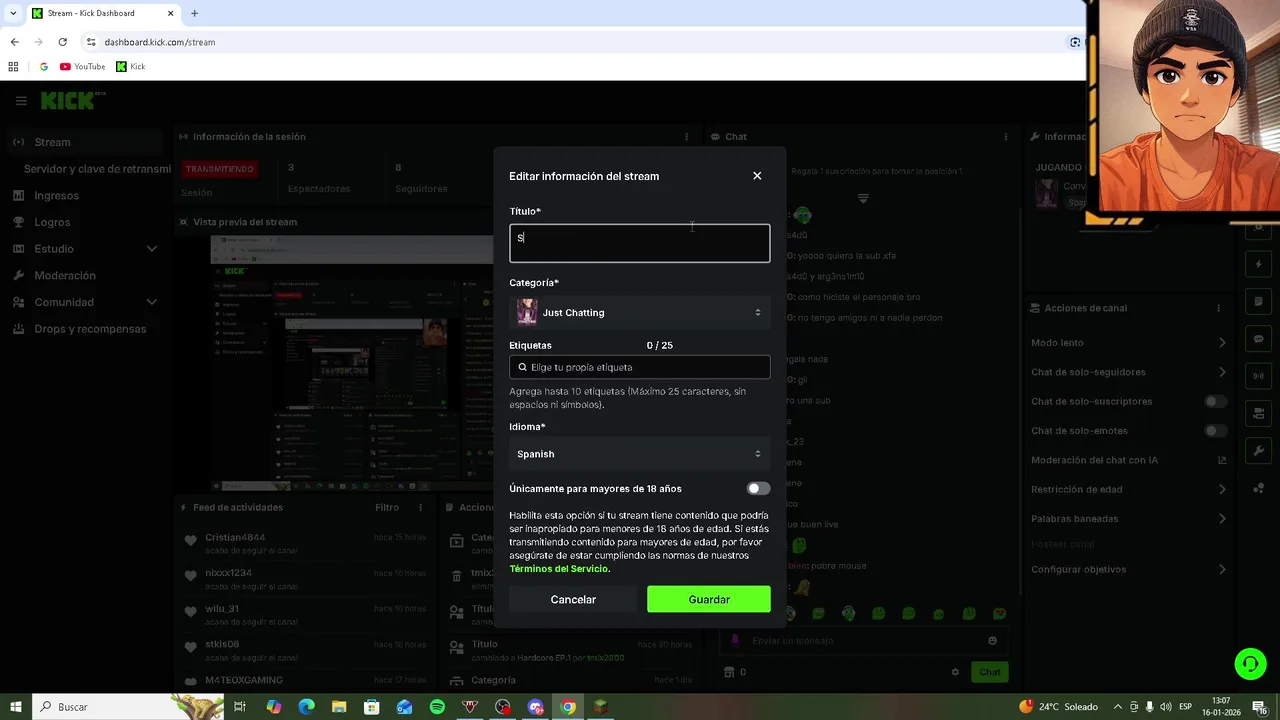Open File Explorer from the taskbar
The height and width of the screenshot is (720, 1280).
(339, 707)
